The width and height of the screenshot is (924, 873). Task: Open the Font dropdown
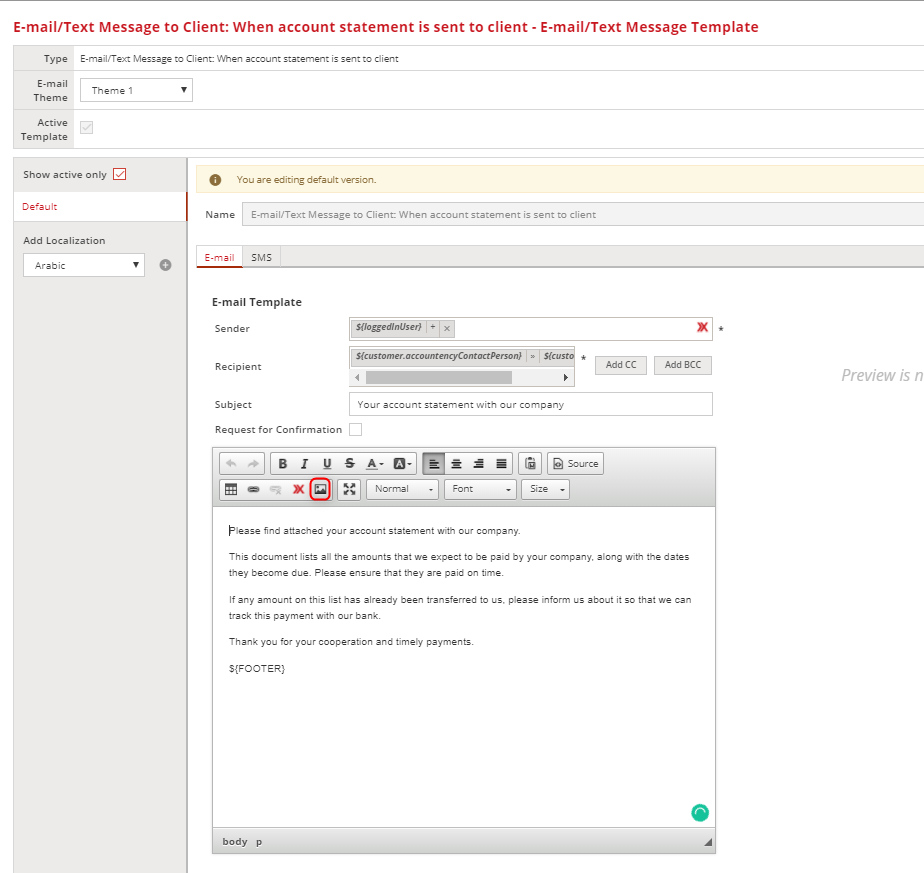481,489
